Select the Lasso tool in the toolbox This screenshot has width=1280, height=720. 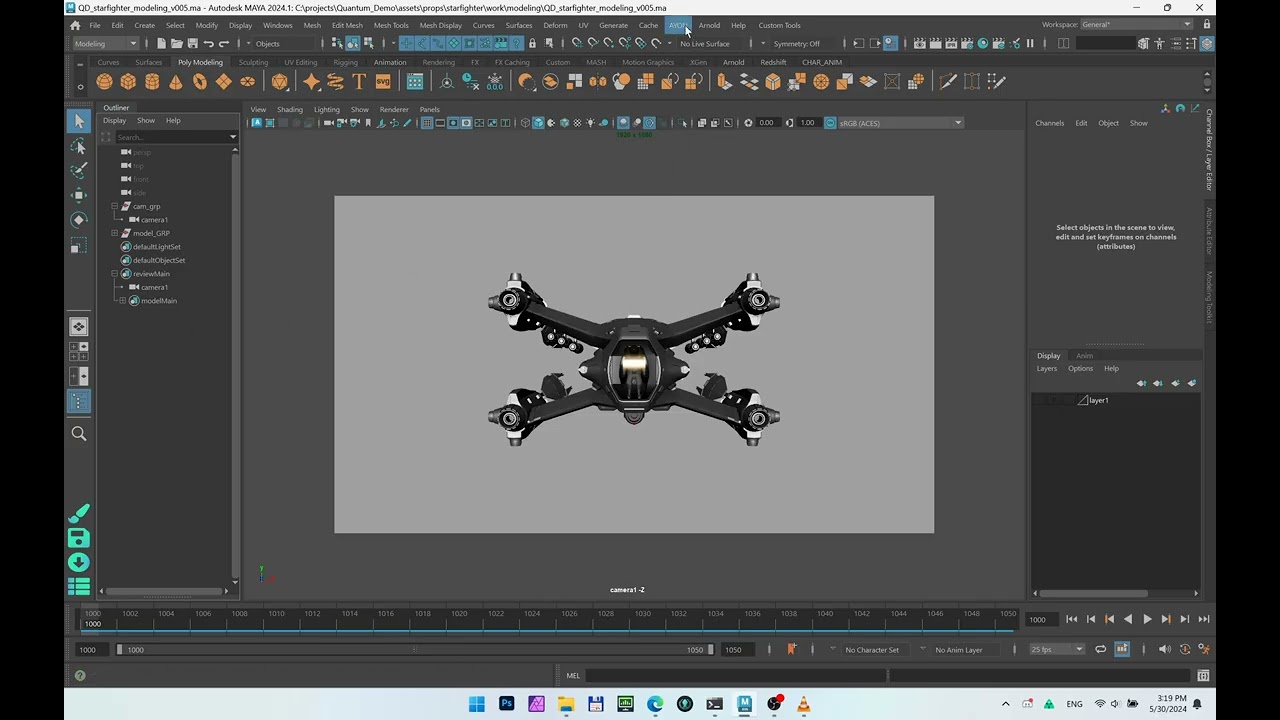pos(79,146)
